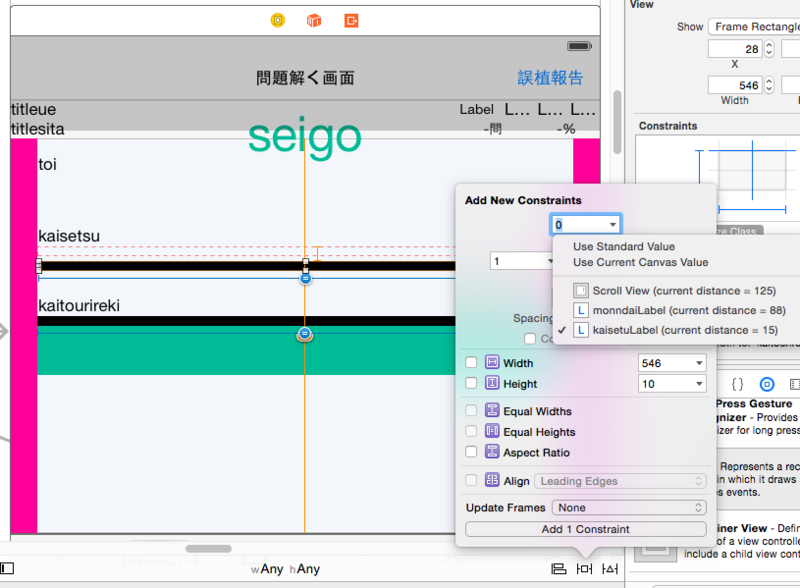Click the 誤植報告 navigation bar button
The height and width of the screenshot is (588, 800).
click(550, 78)
